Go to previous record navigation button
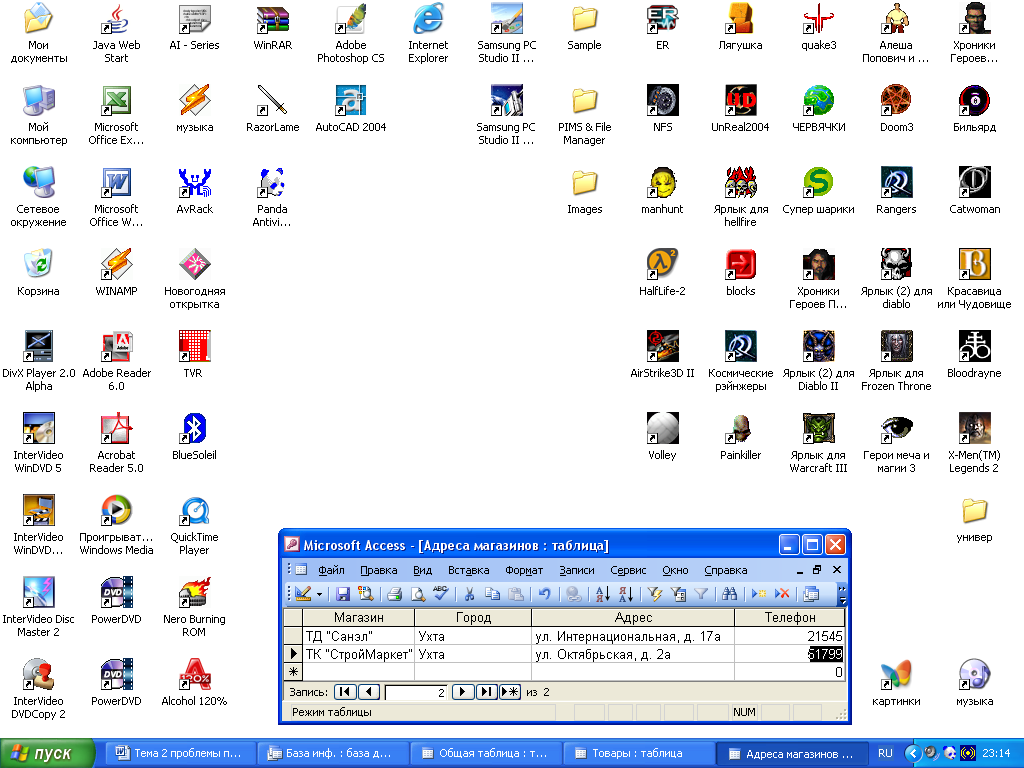Viewport: 1024px width, 768px height. (x=369, y=692)
